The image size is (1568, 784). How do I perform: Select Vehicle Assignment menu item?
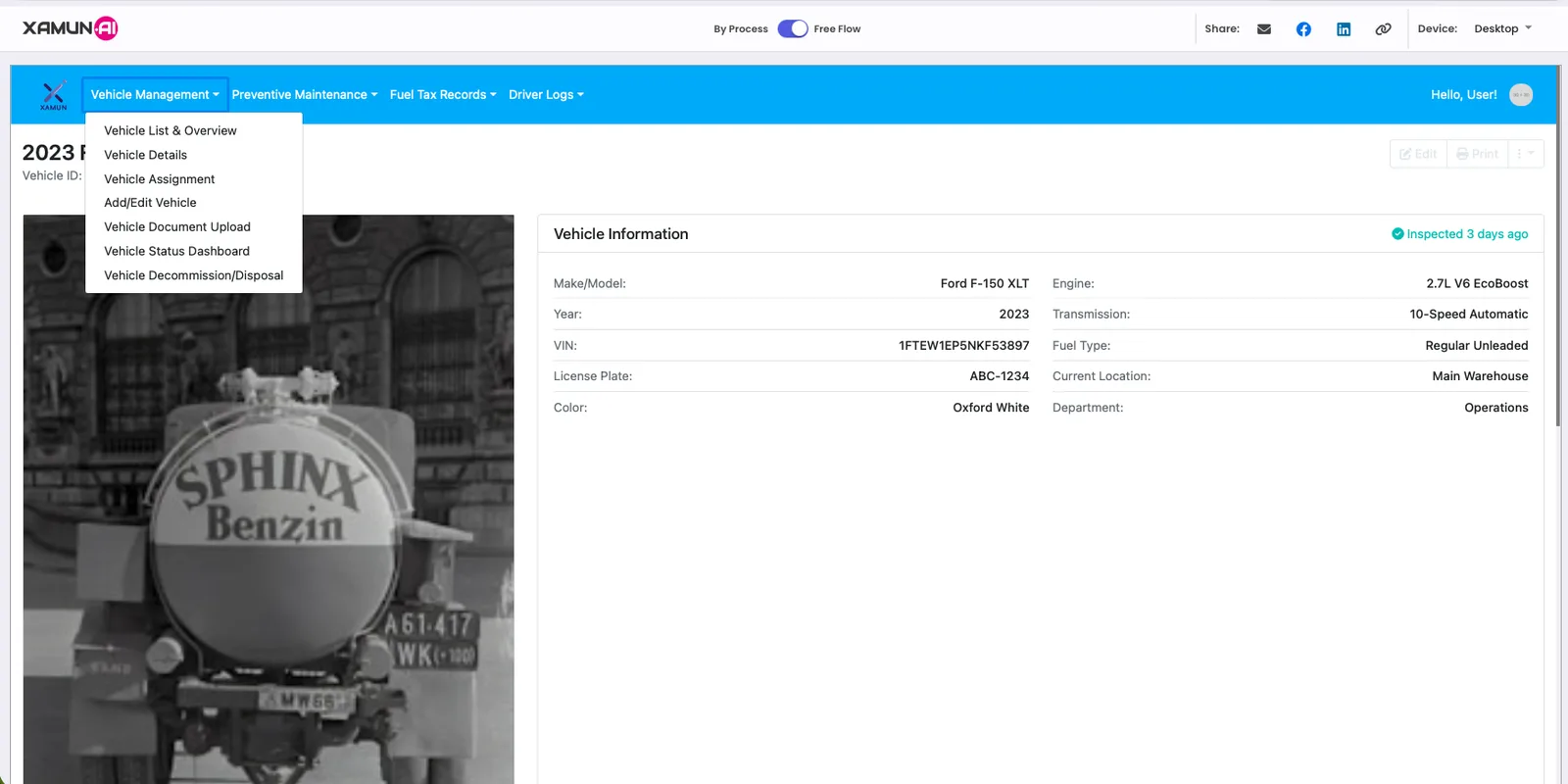(194, 179)
